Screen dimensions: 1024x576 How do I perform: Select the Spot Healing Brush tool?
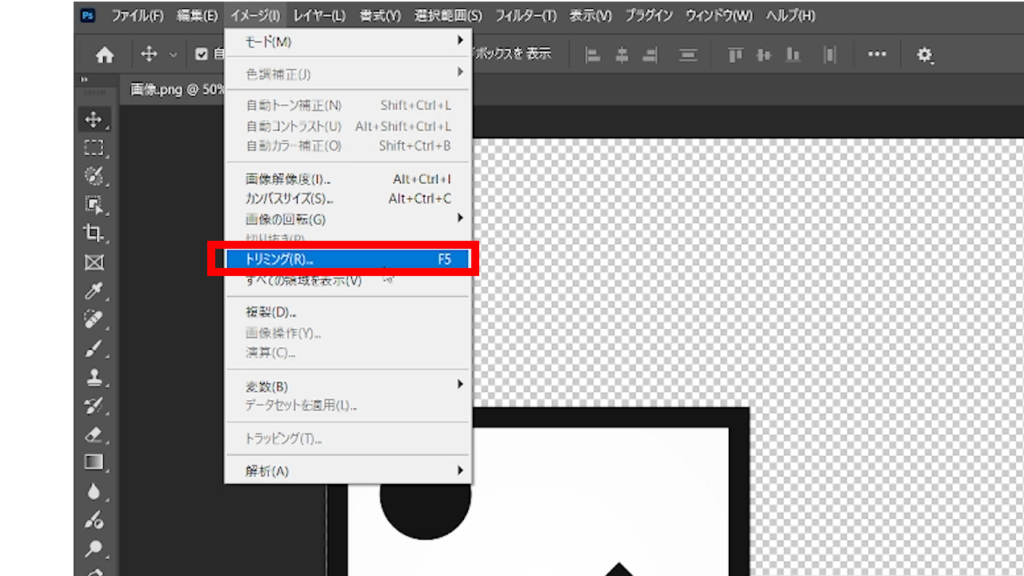click(93, 319)
